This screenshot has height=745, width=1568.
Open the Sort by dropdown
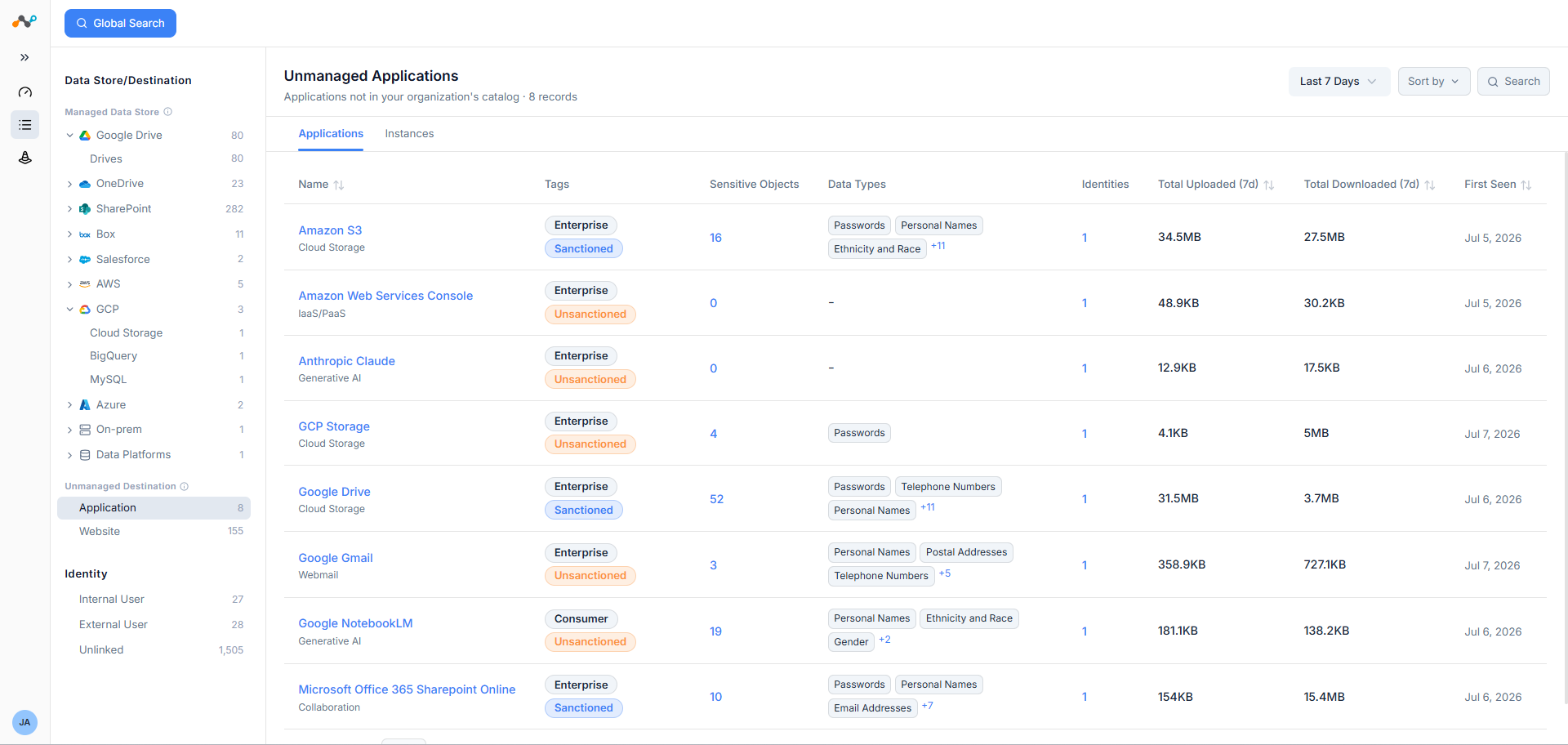point(1433,82)
